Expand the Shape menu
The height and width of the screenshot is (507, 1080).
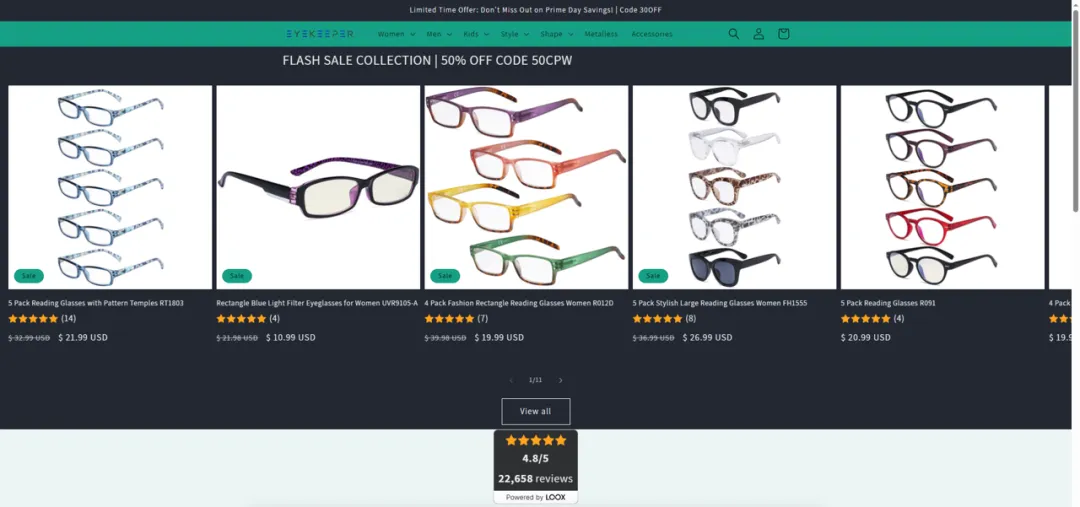point(557,34)
